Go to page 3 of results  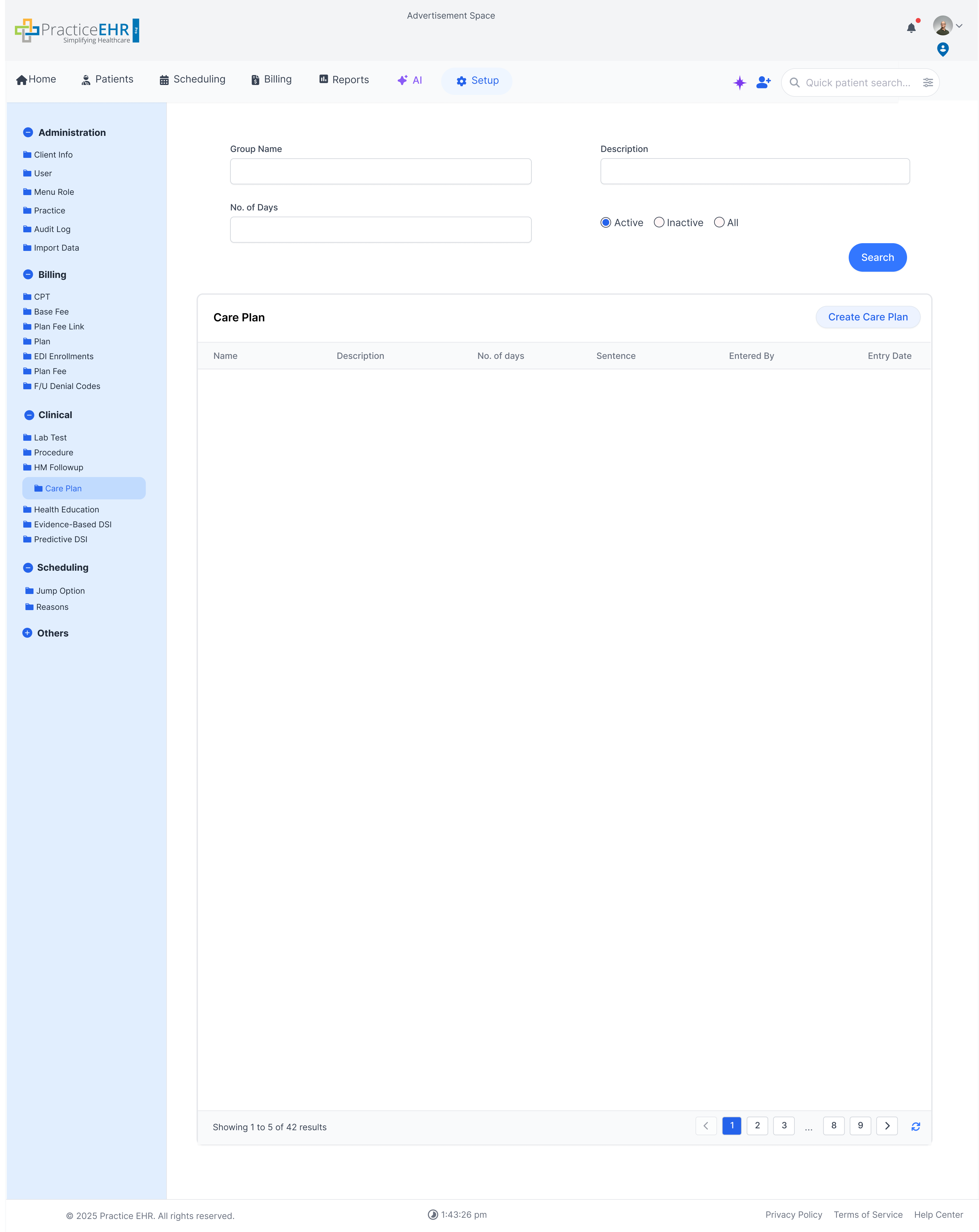[784, 1126]
